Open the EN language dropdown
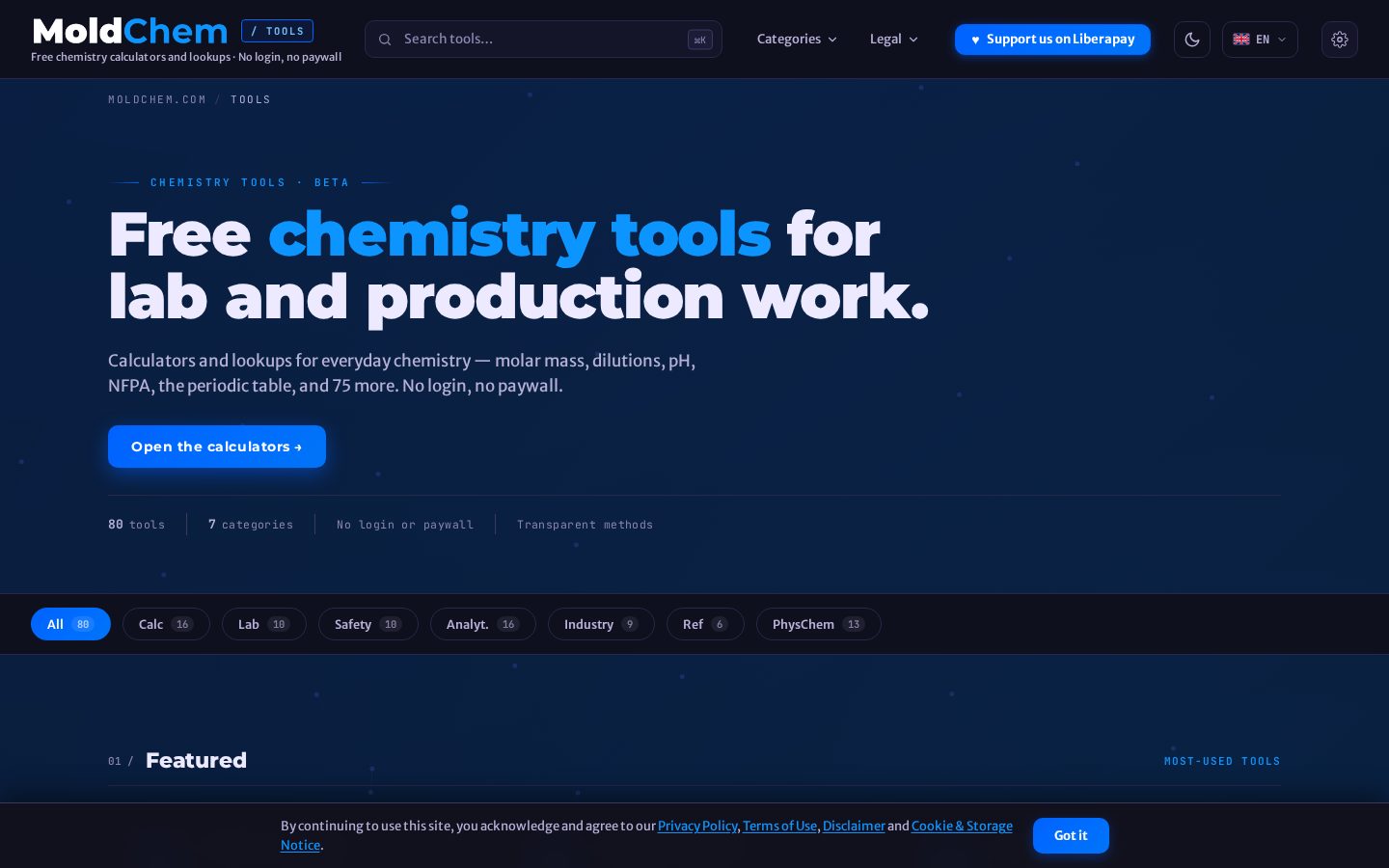This screenshot has width=1389, height=868. click(1260, 40)
